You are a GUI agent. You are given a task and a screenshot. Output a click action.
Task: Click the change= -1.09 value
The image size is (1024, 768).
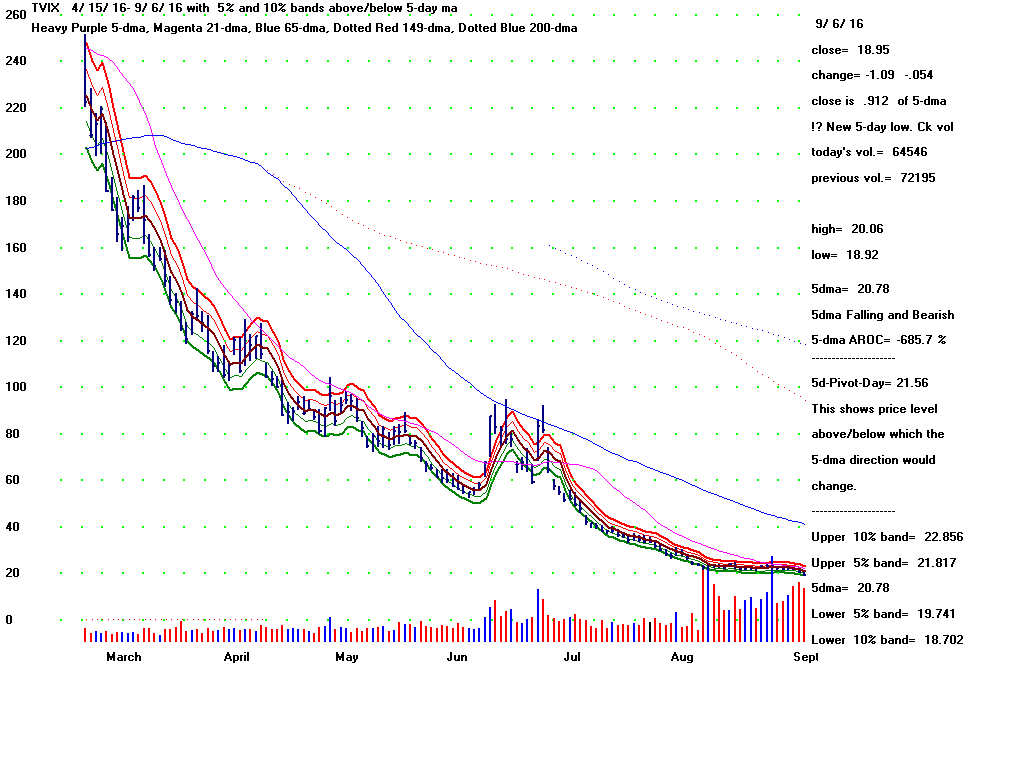(871, 75)
